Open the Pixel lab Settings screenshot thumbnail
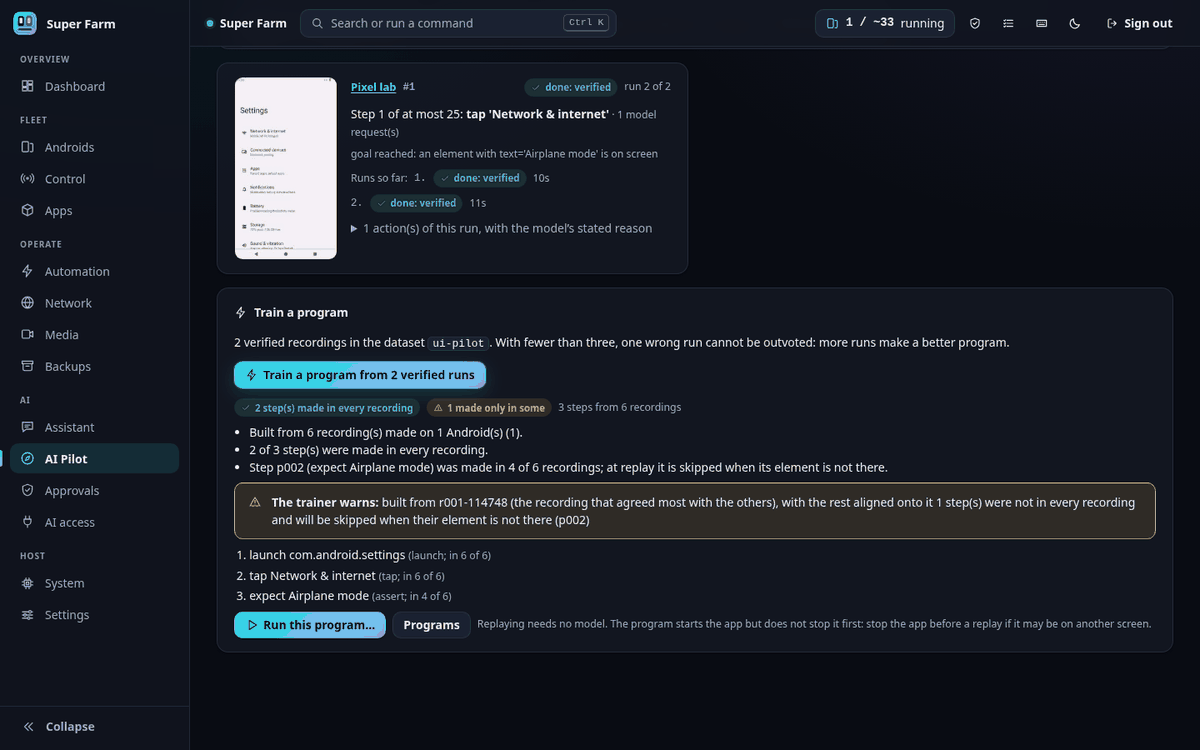Image resolution: width=1200 pixels, height=750 pixels. [286, 168]
